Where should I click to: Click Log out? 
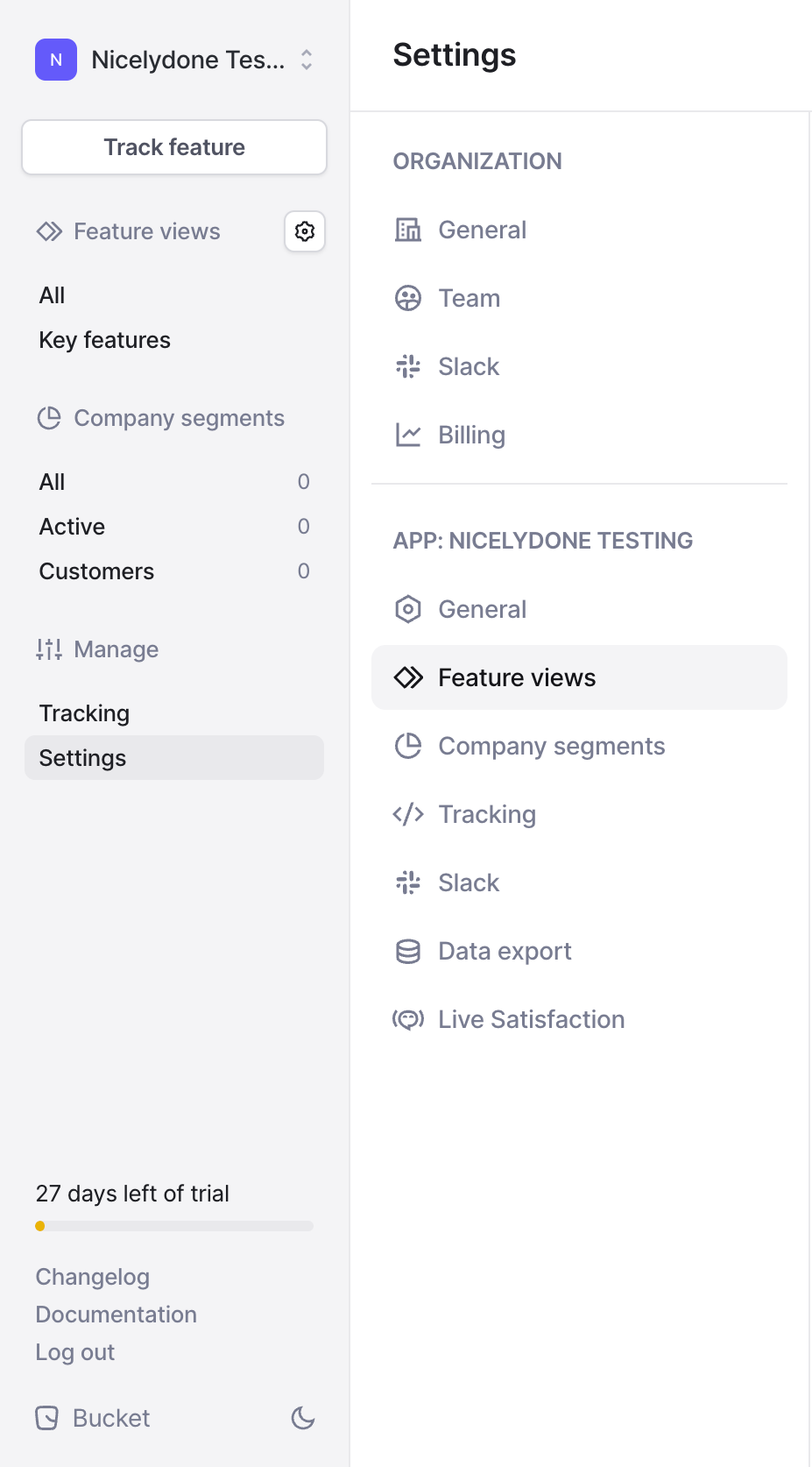pos(75,1352)
